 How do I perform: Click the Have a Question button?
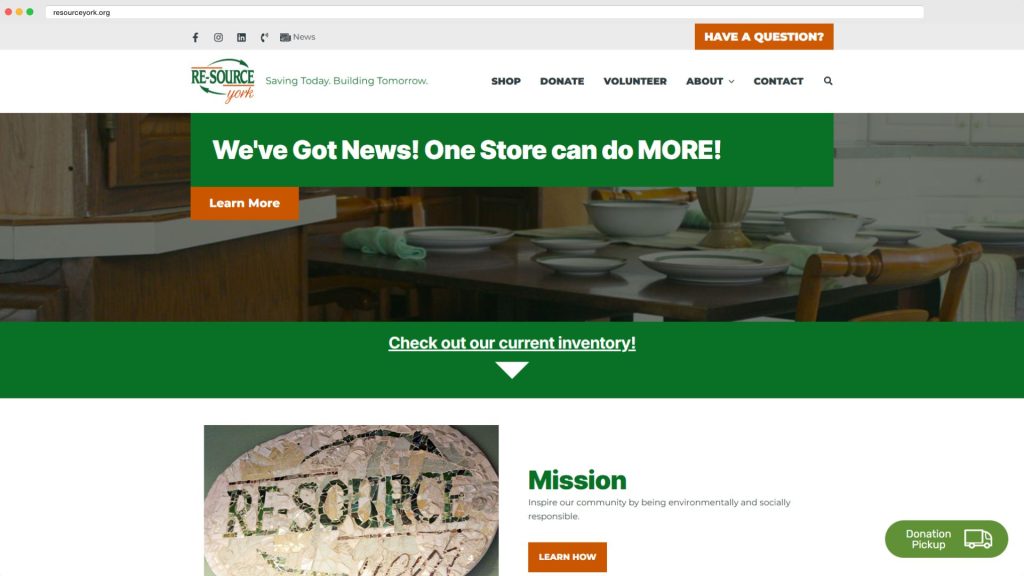764,37
